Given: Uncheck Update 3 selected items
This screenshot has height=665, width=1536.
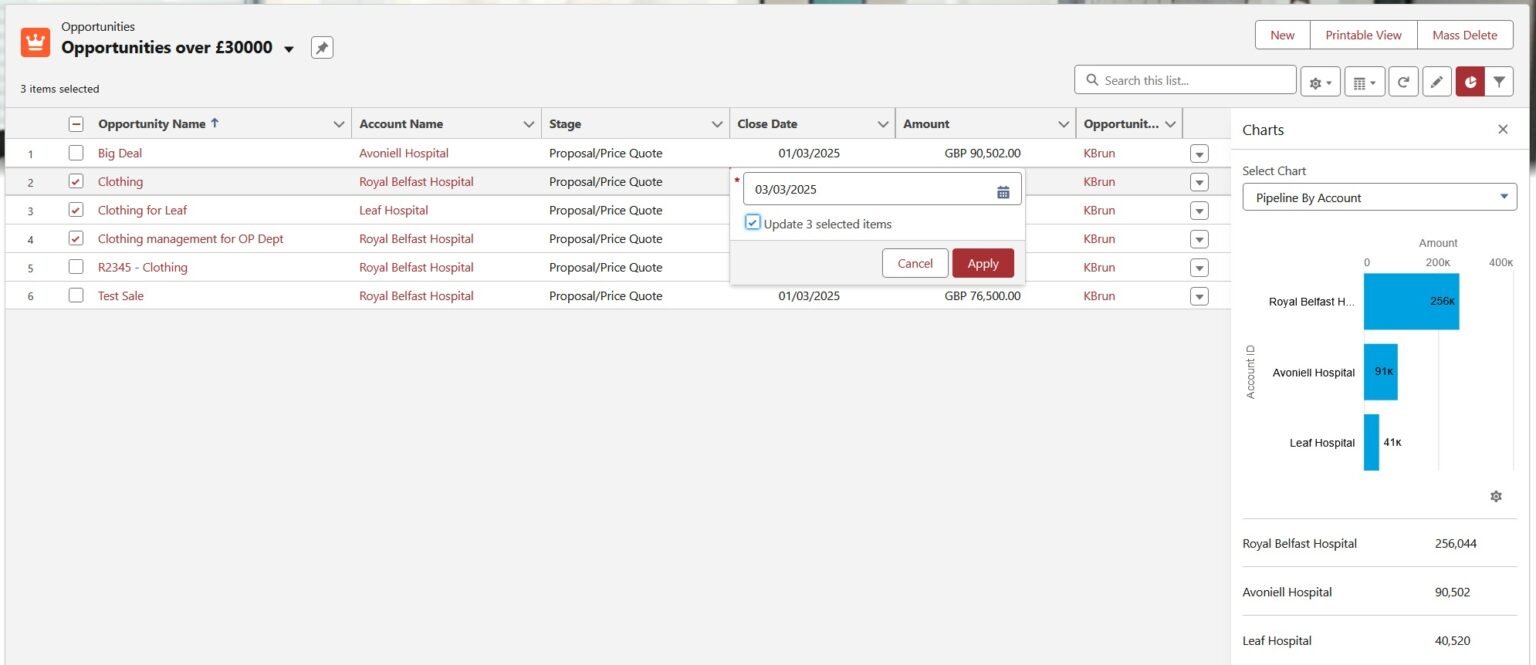Looking at the screenshot, I should pyautogui.click(x=752, y=222).
